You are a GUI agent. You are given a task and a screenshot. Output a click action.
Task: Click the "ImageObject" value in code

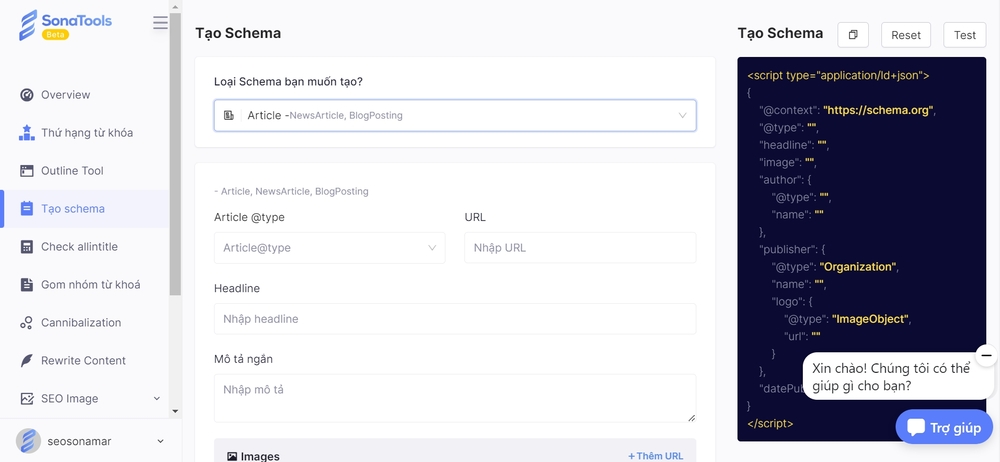(x=871, y=319)
